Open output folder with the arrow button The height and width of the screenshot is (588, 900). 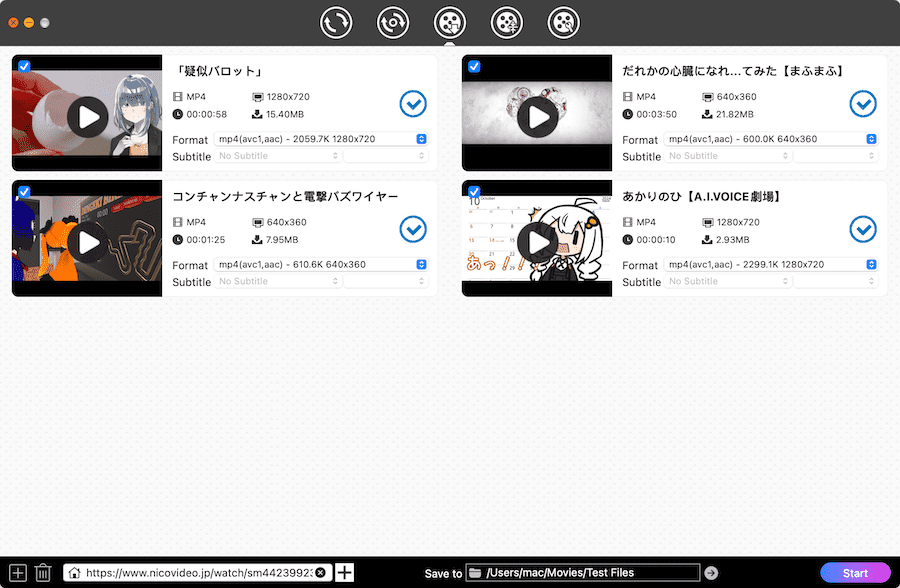(711, 572)
